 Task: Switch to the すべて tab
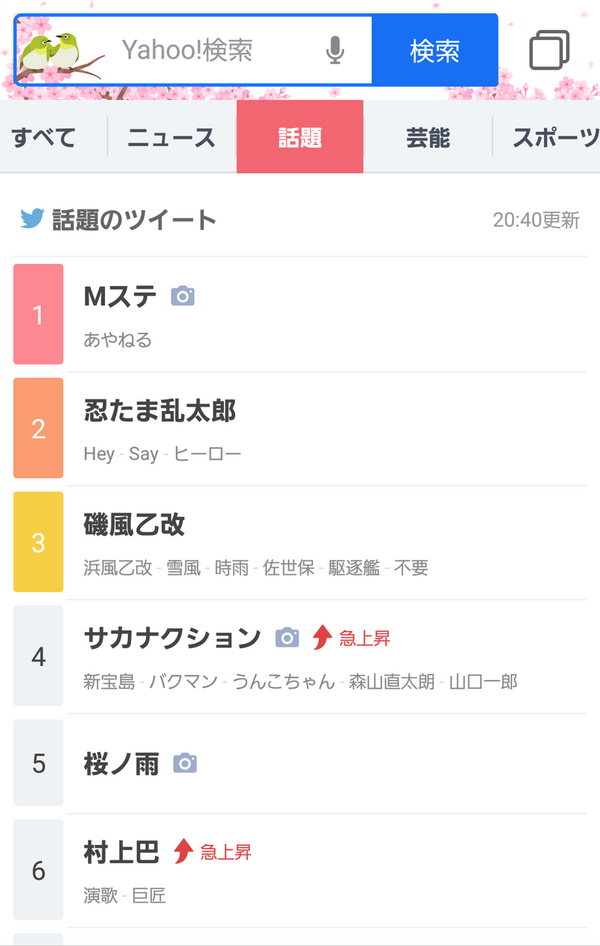tap(44, 138)
